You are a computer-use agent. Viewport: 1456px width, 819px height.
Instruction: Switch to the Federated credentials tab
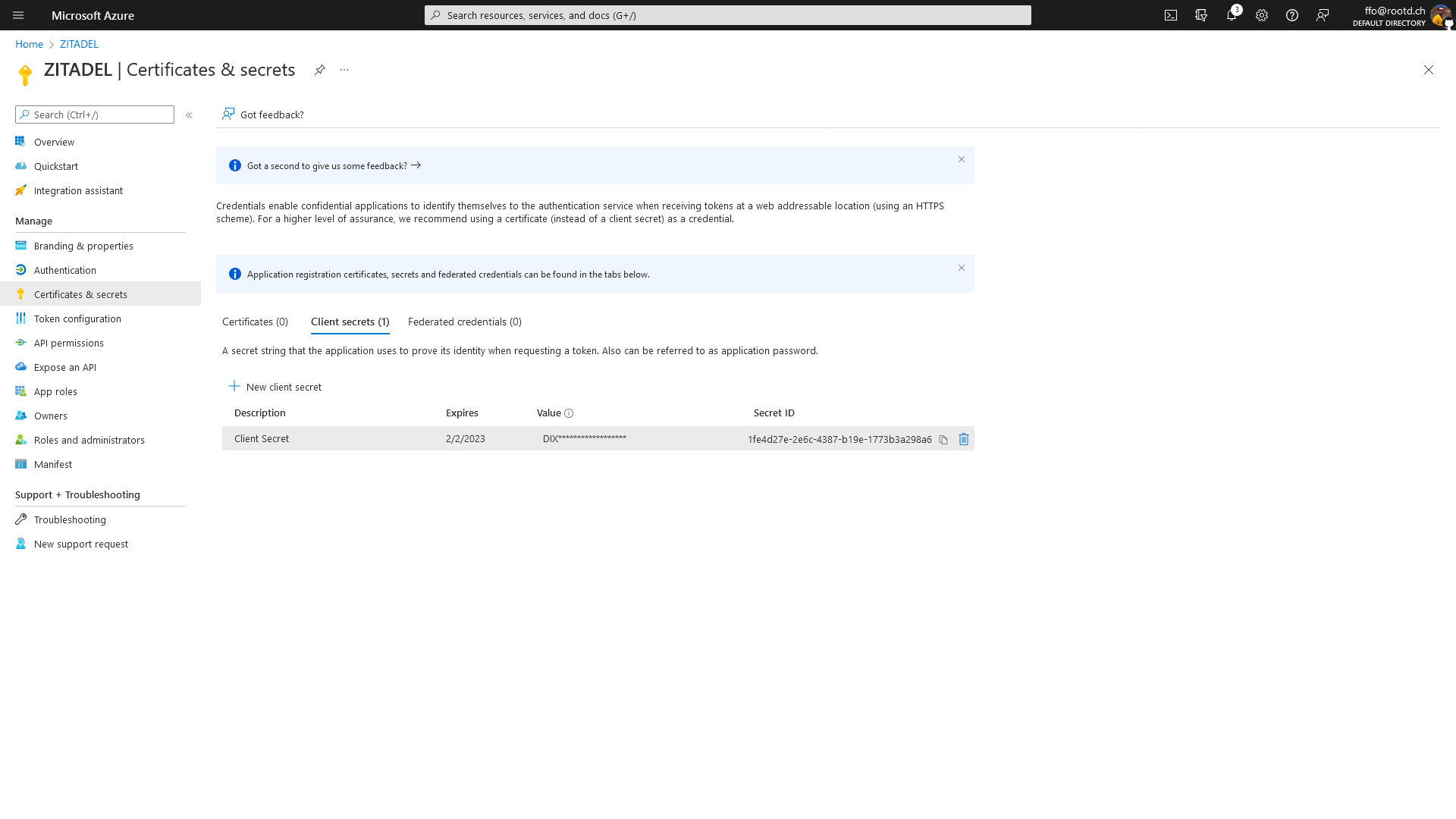point(464,322)
